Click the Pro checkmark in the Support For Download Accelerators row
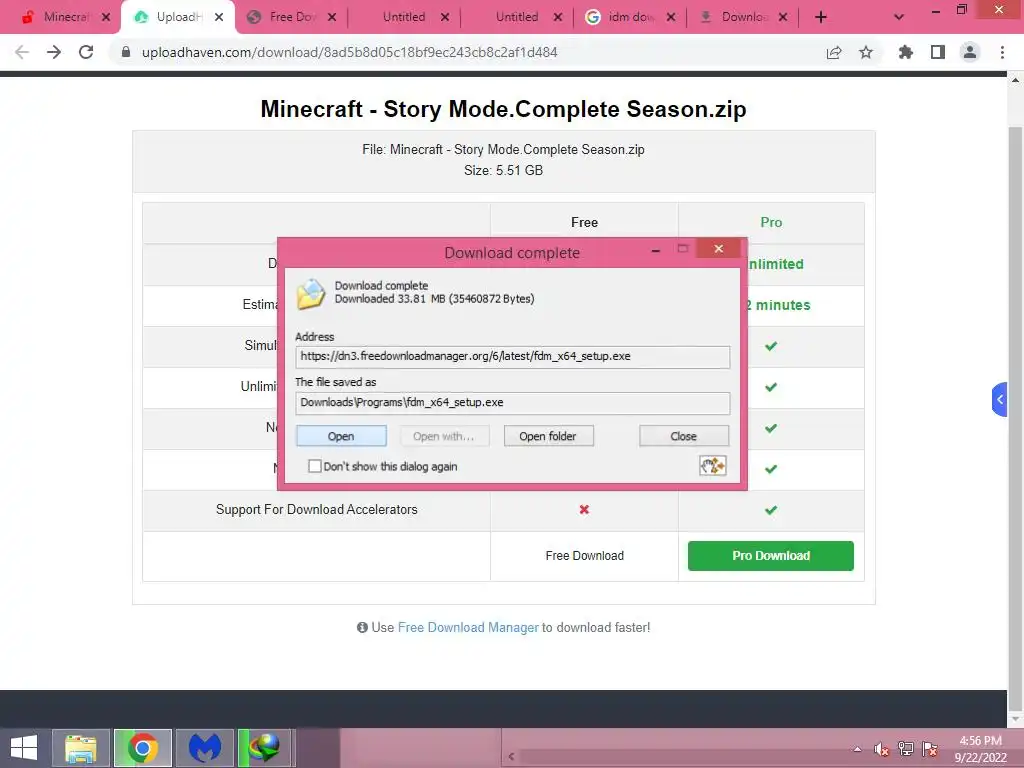This screenshot has height=768, width=1024. tap(771, 510)
